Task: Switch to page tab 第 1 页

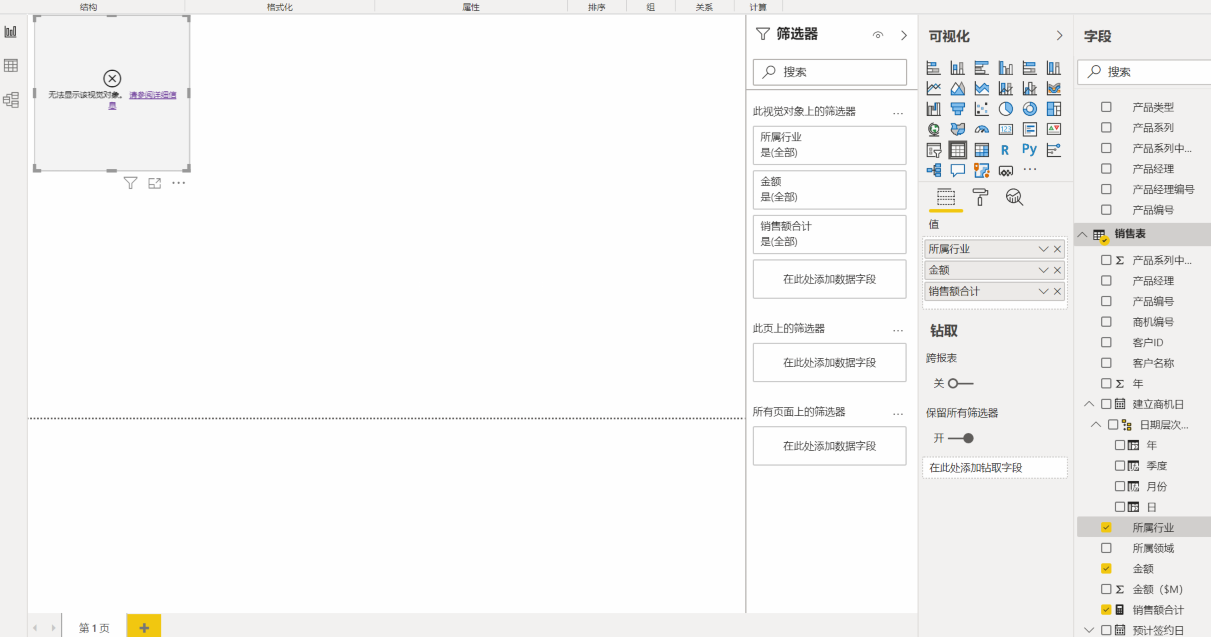Action: [x=94, y=627]
